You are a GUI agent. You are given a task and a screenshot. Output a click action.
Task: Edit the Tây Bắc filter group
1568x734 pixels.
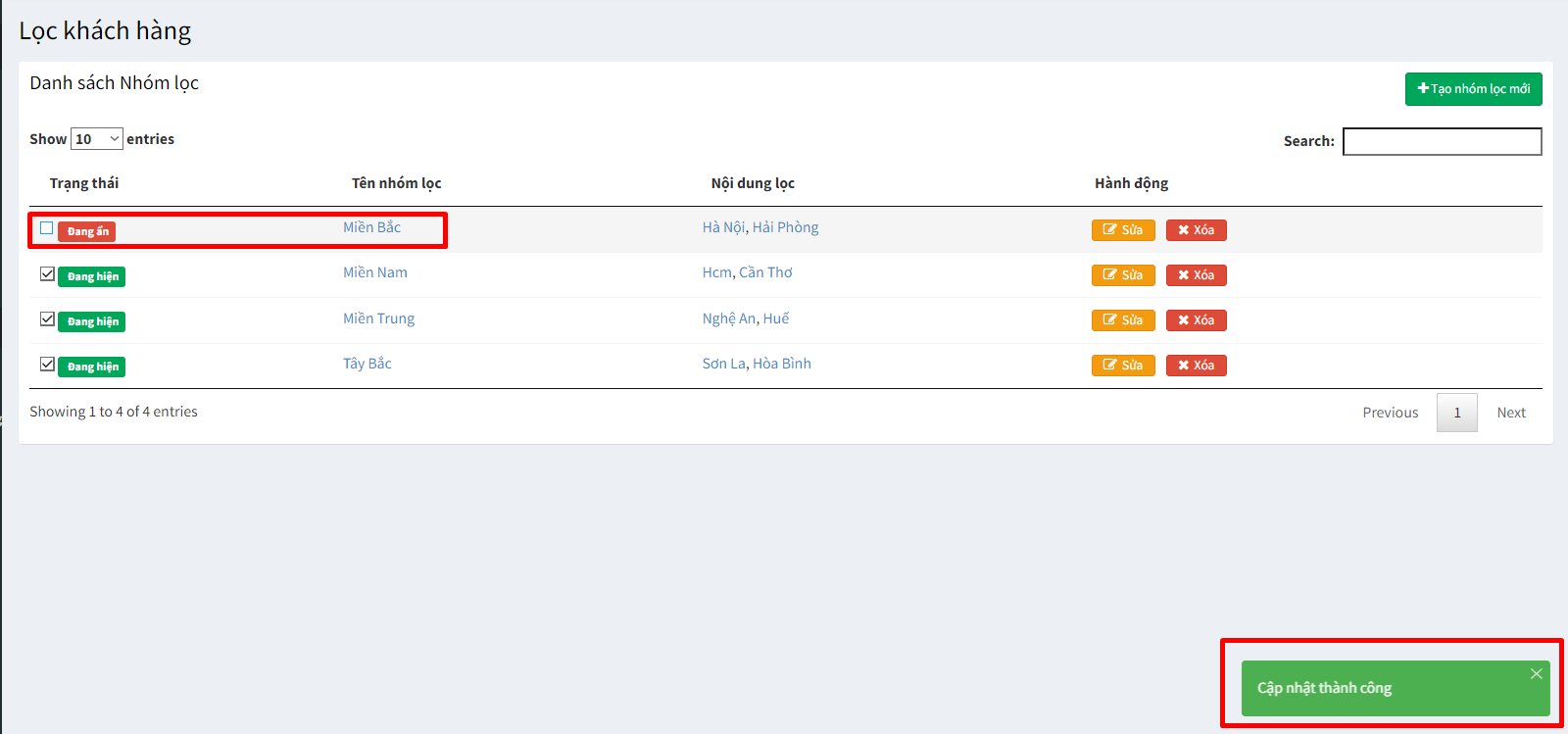tap(1123, 366)
